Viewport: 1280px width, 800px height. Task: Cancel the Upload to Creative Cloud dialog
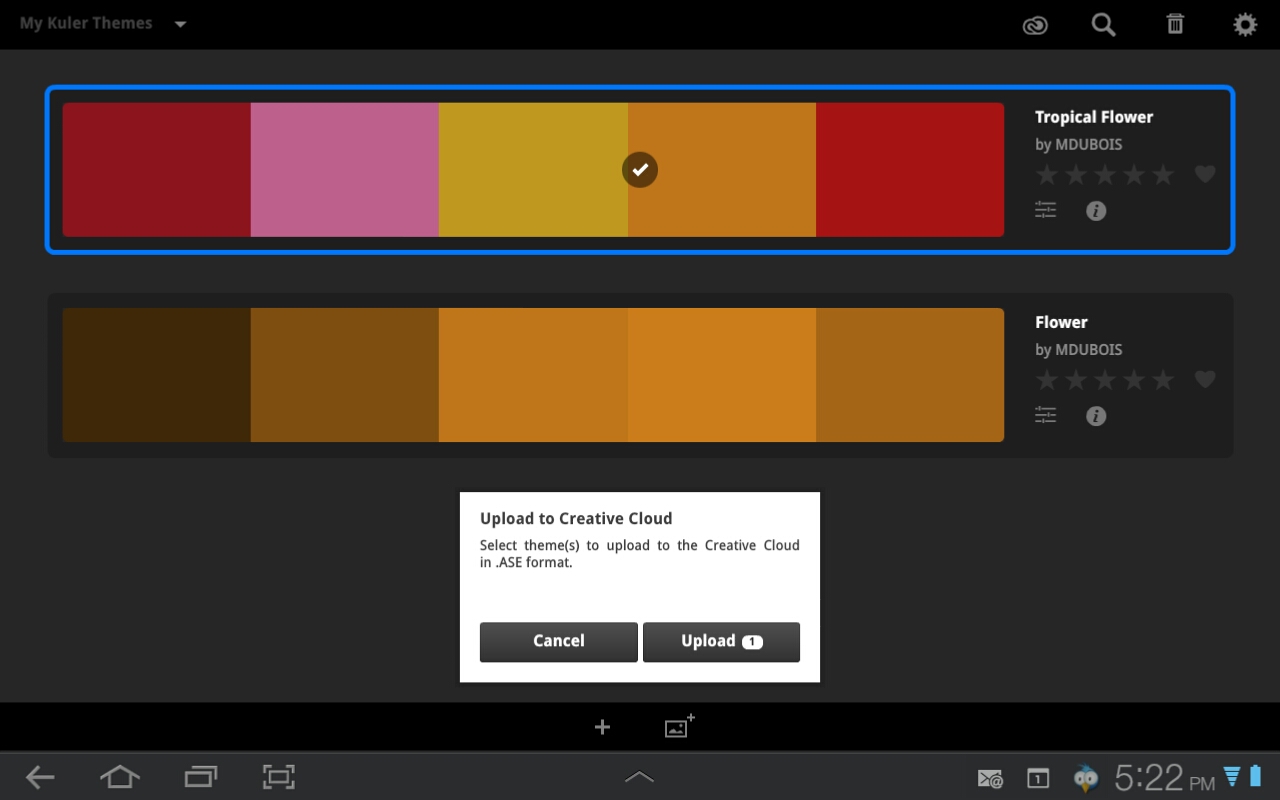558,642
